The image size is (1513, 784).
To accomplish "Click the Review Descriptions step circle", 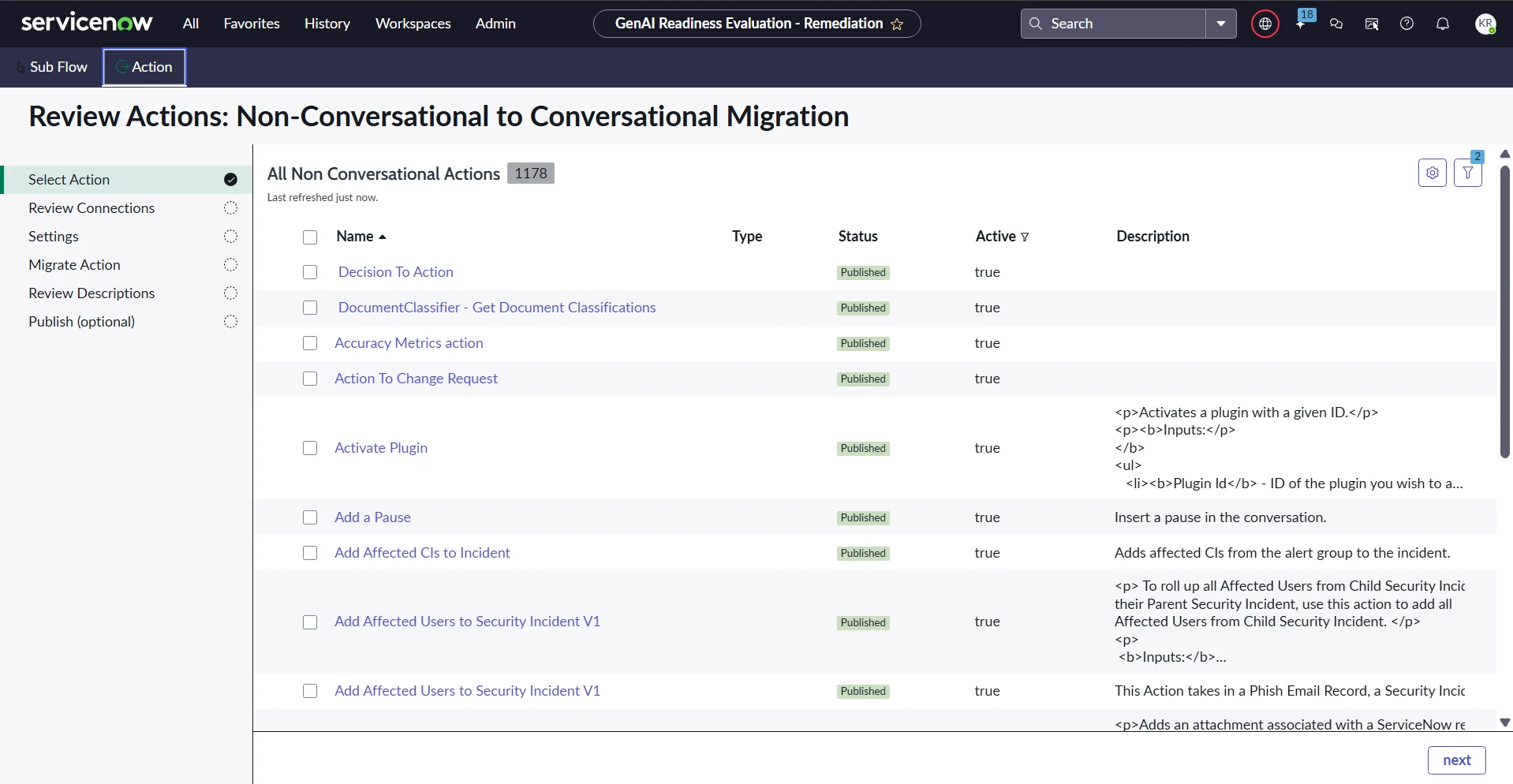I will [x=230, y=293].
